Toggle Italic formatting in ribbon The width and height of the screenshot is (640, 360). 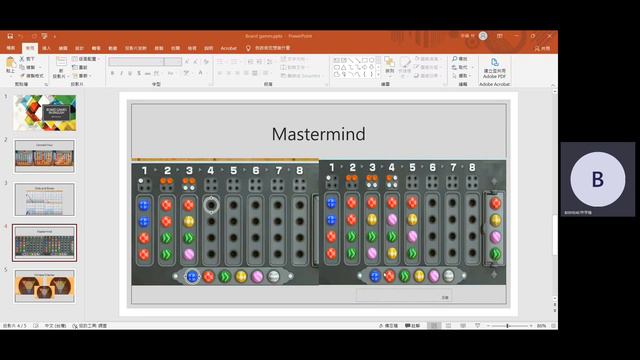point(121,73)
